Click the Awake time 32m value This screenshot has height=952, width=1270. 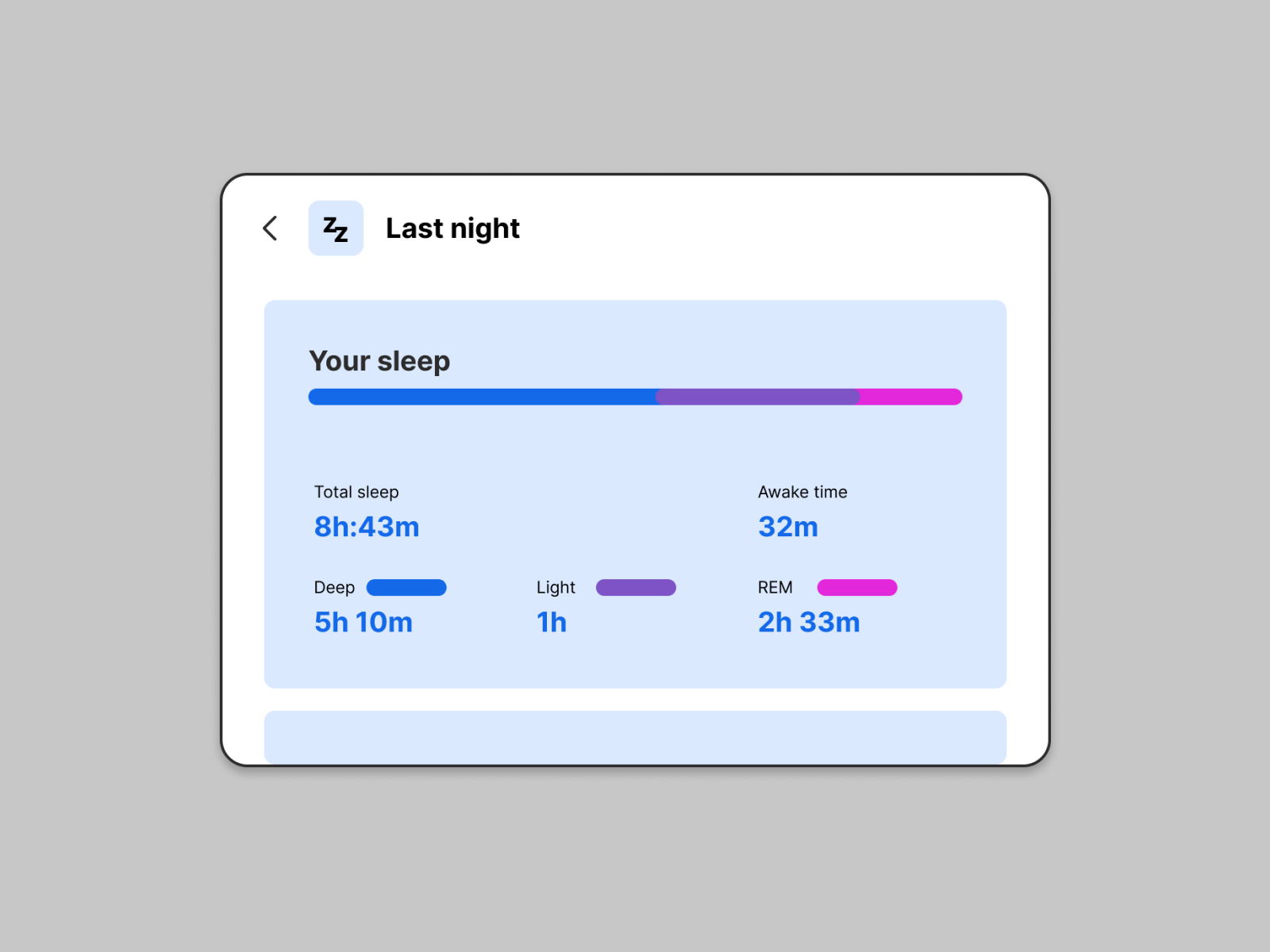787,527
